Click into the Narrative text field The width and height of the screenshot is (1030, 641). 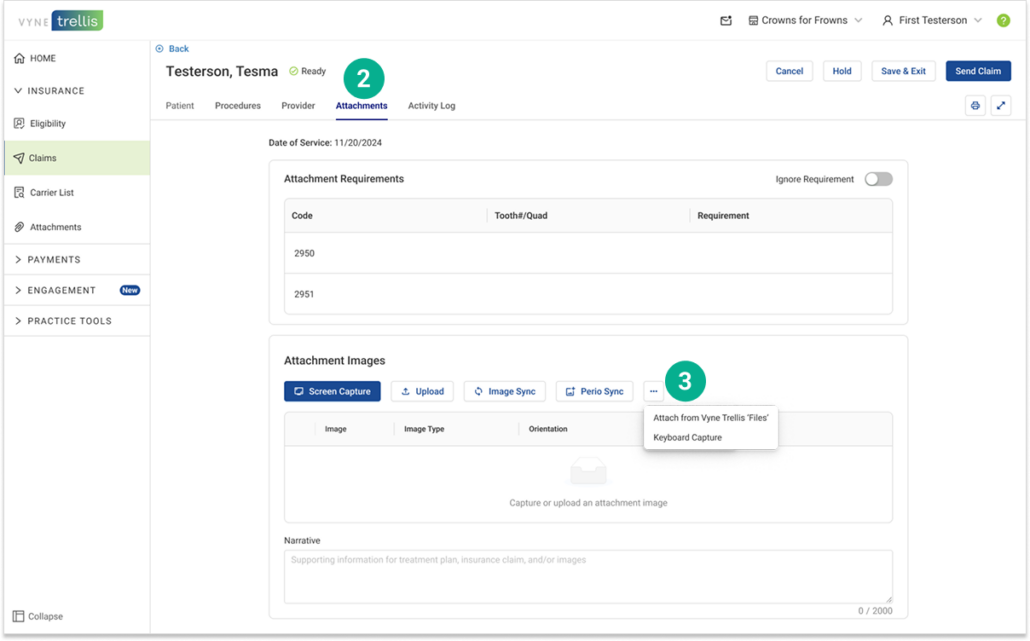click(x=587, y=576)
